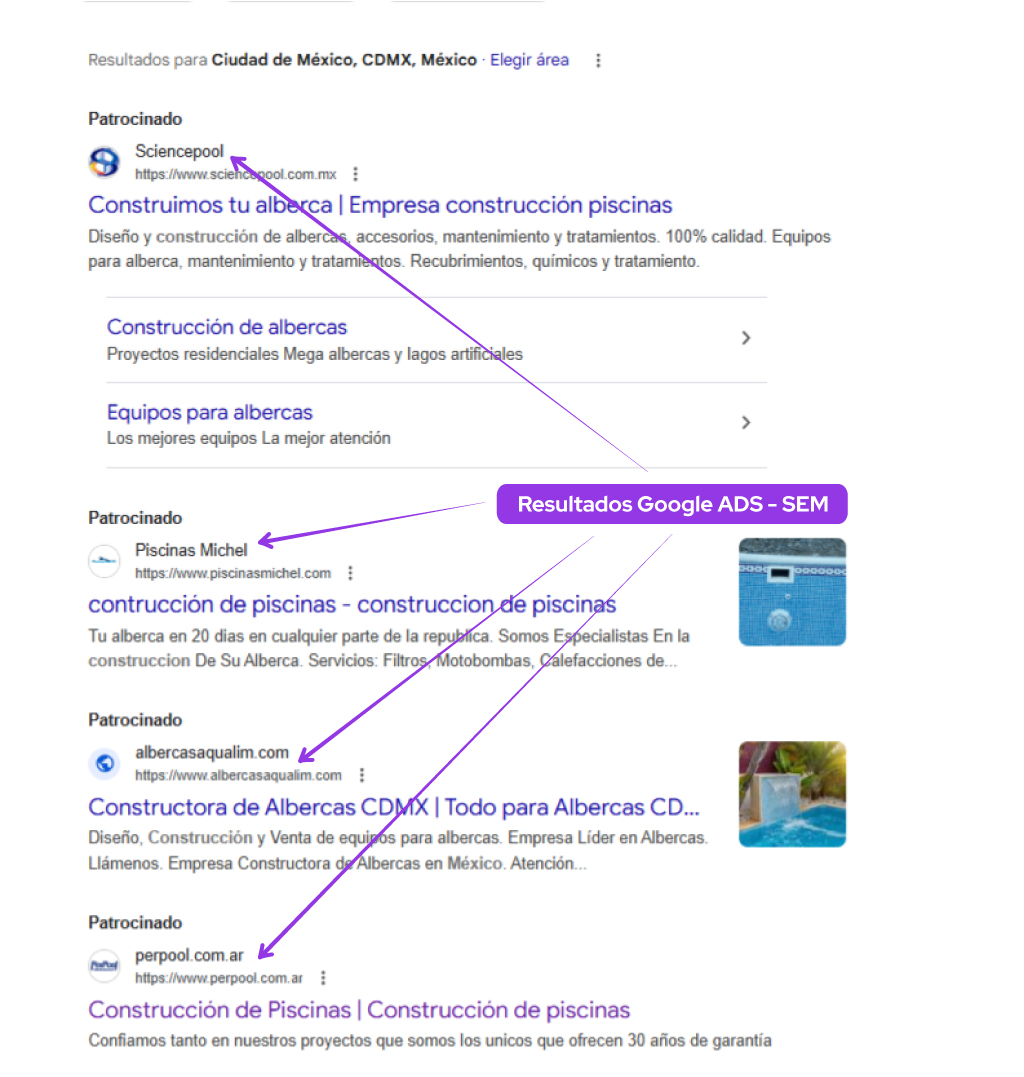Click the Piscinas Michel swimmer favicon
The height and width of the screenshot is (1077, 1024).
coord(104,561)
